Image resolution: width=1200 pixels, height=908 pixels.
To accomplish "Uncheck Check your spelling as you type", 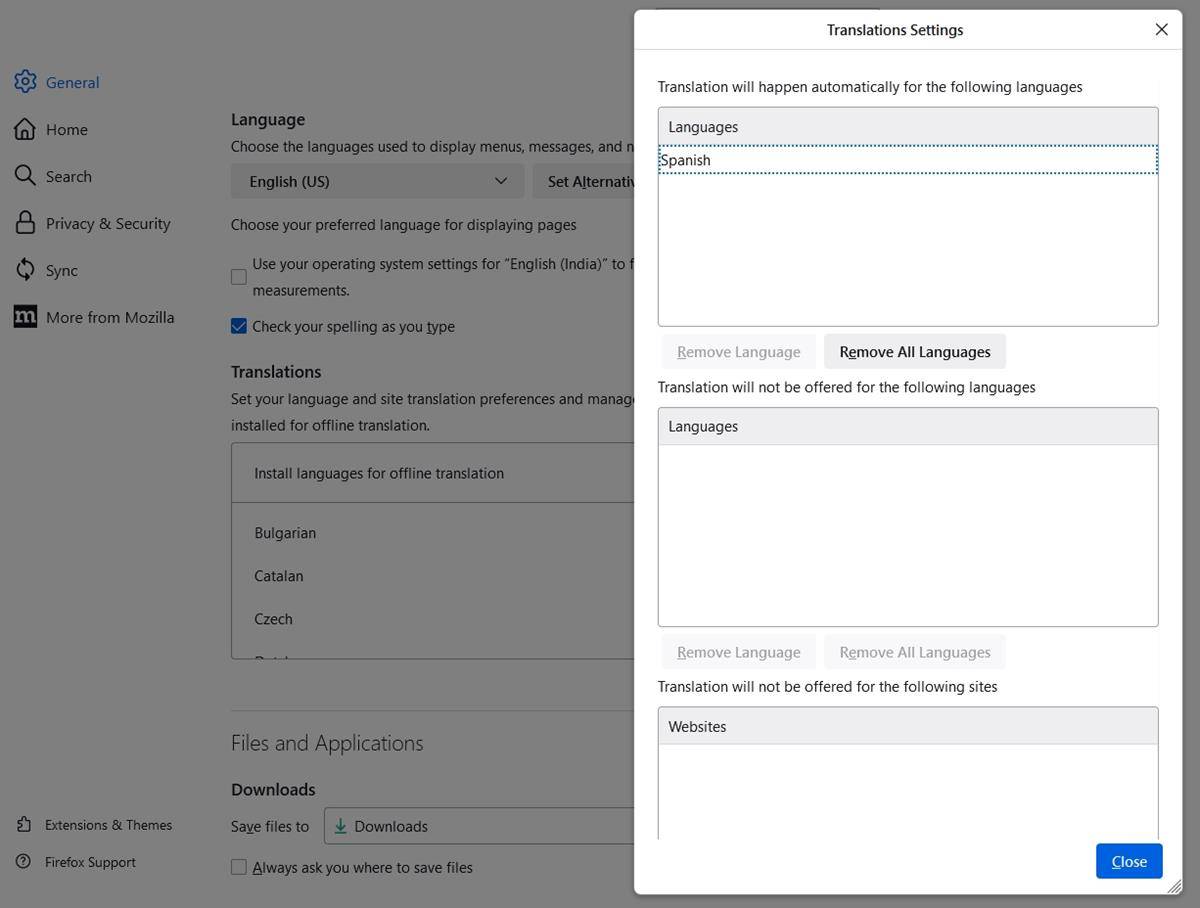I will pos(239,326).
